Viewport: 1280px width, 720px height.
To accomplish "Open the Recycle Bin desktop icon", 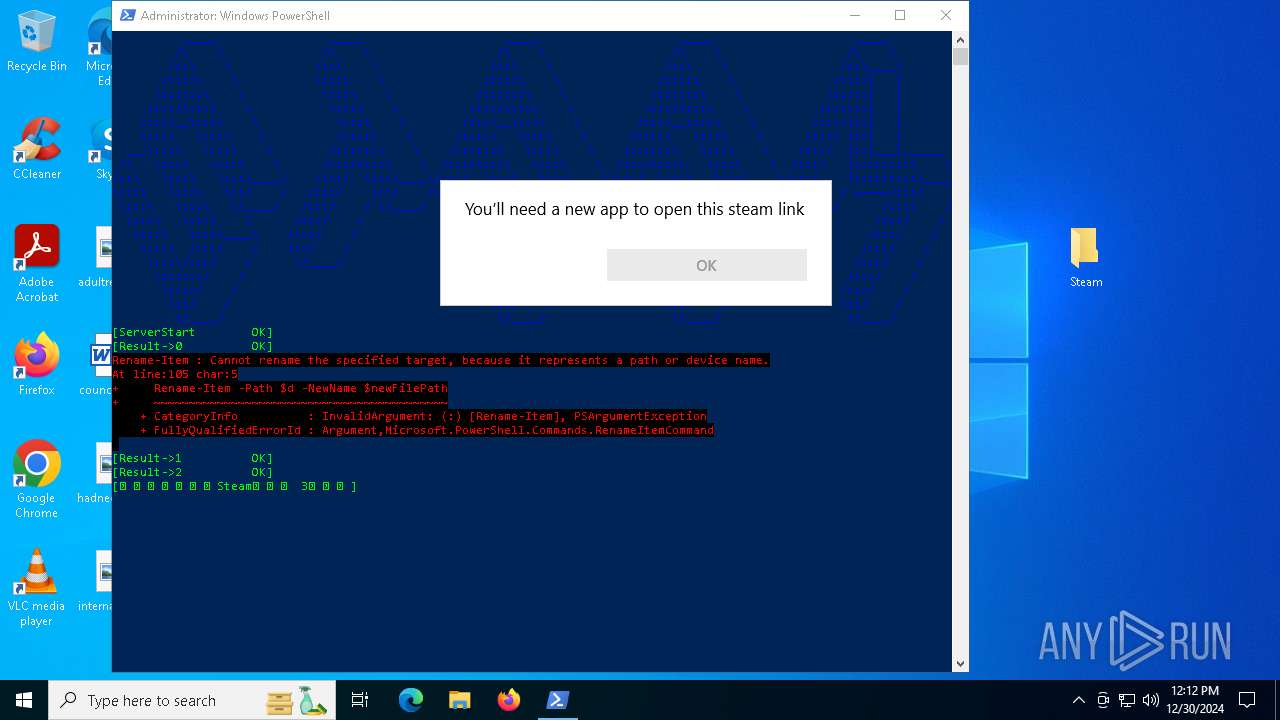I will pos(37,42).
